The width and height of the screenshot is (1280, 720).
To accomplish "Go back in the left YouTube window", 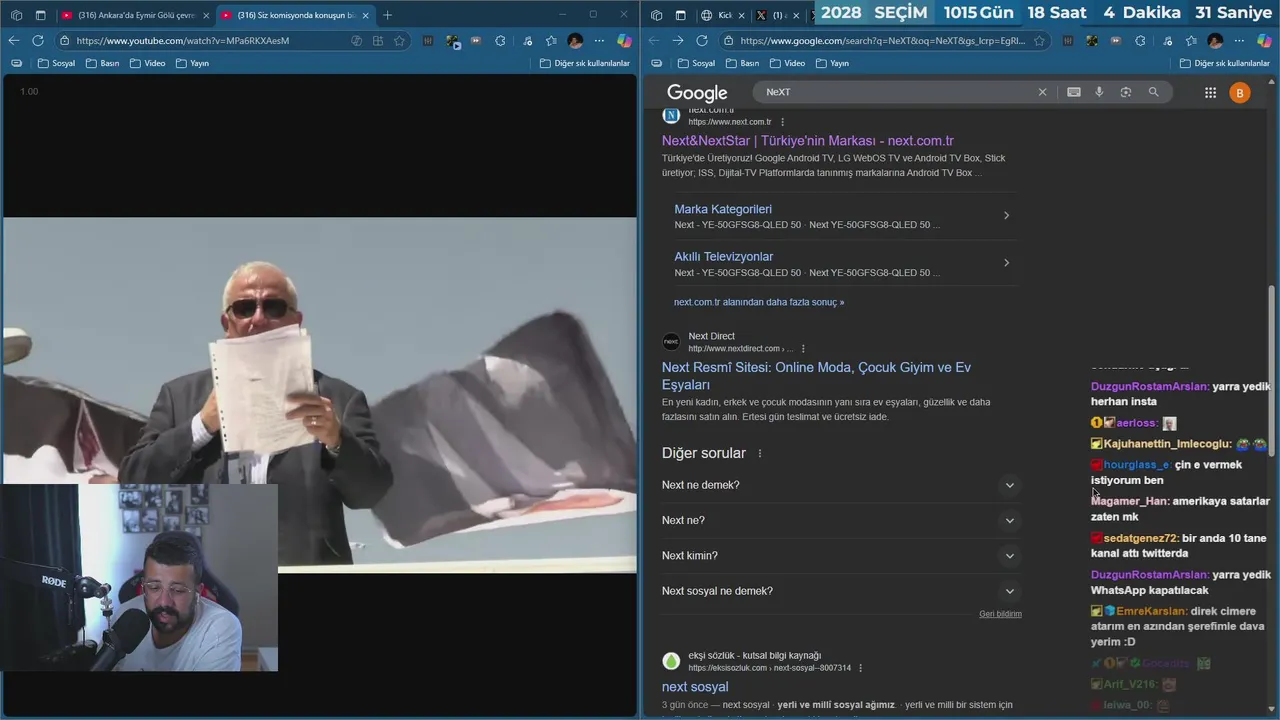I will tap(14, 41).
